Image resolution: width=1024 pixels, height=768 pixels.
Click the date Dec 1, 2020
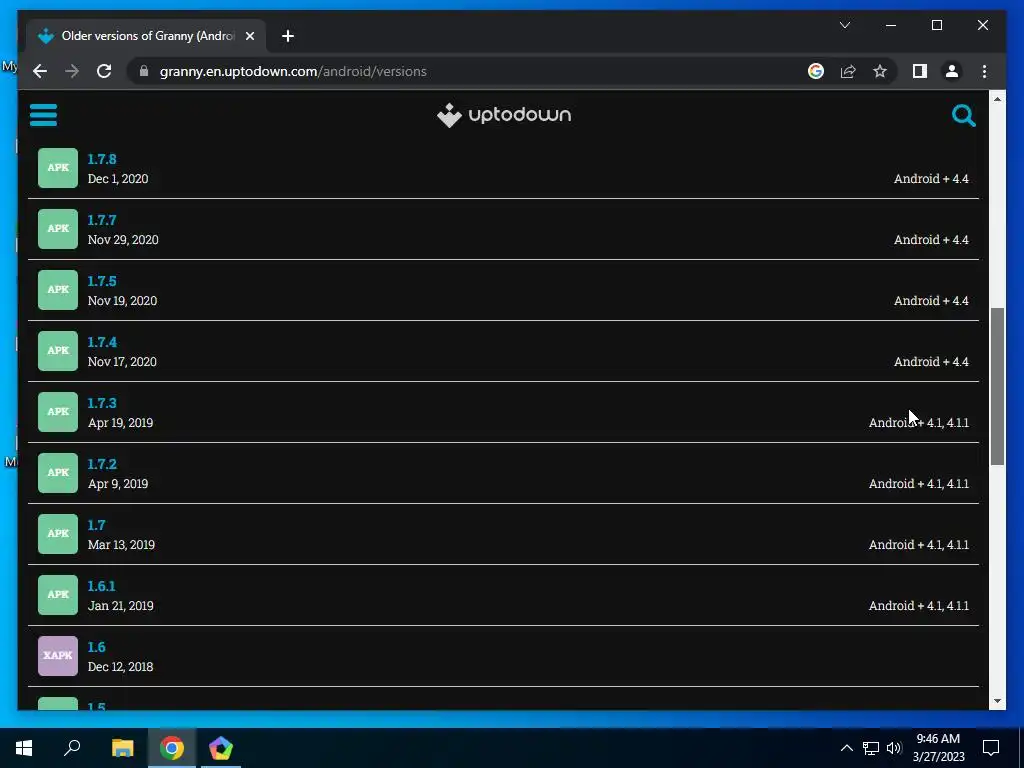(118, 179)
